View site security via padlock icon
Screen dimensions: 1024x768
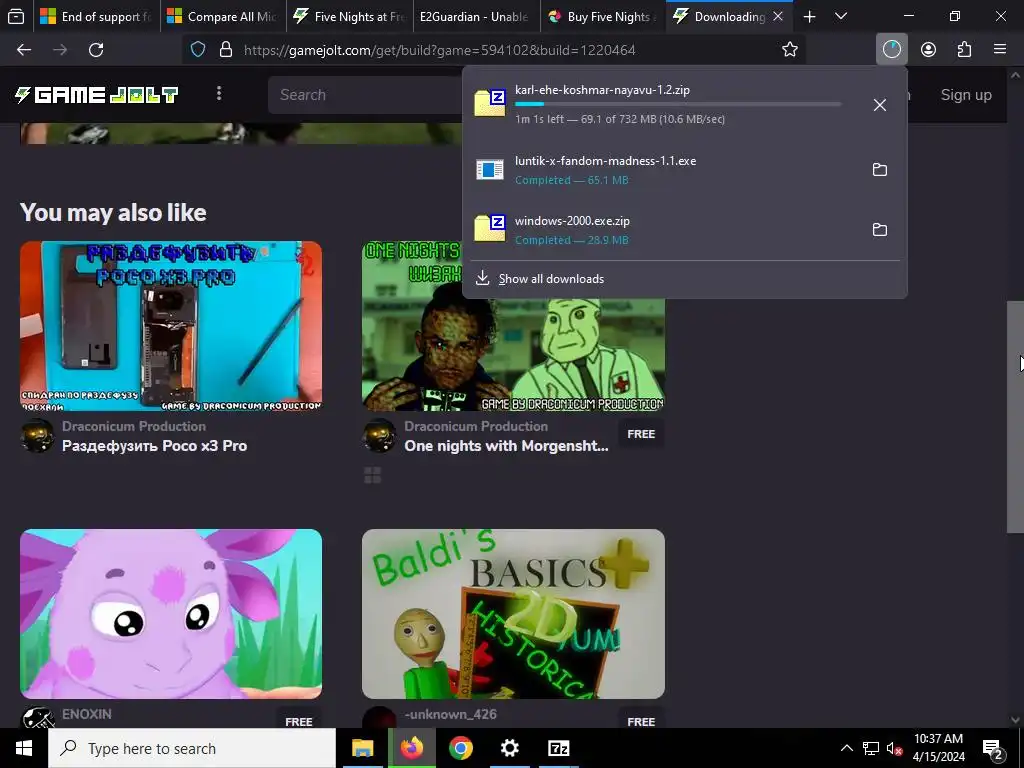tap(226, 50)
